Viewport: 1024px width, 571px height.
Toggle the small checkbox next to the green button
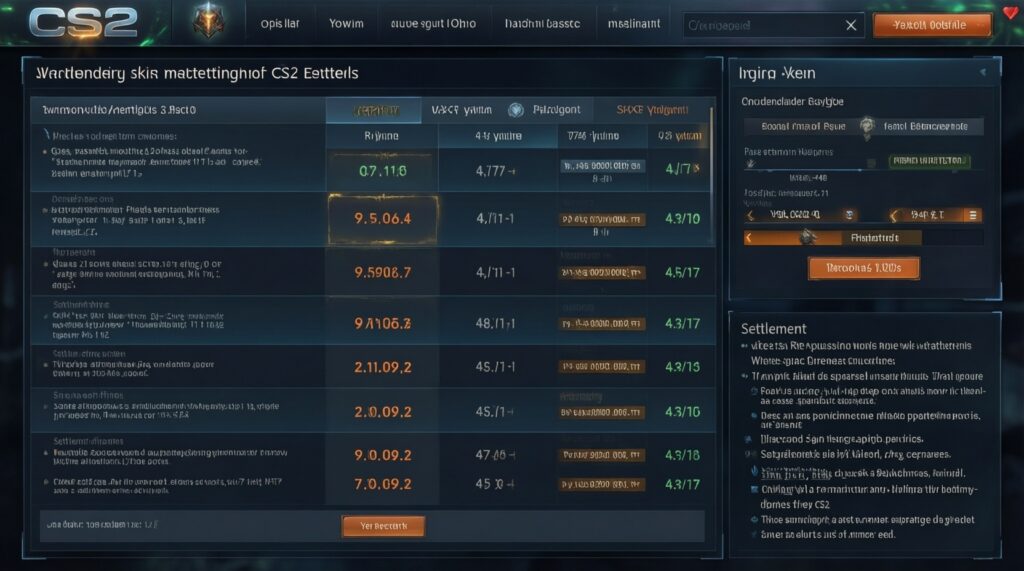pyautogui.click(x=871, y=162)
